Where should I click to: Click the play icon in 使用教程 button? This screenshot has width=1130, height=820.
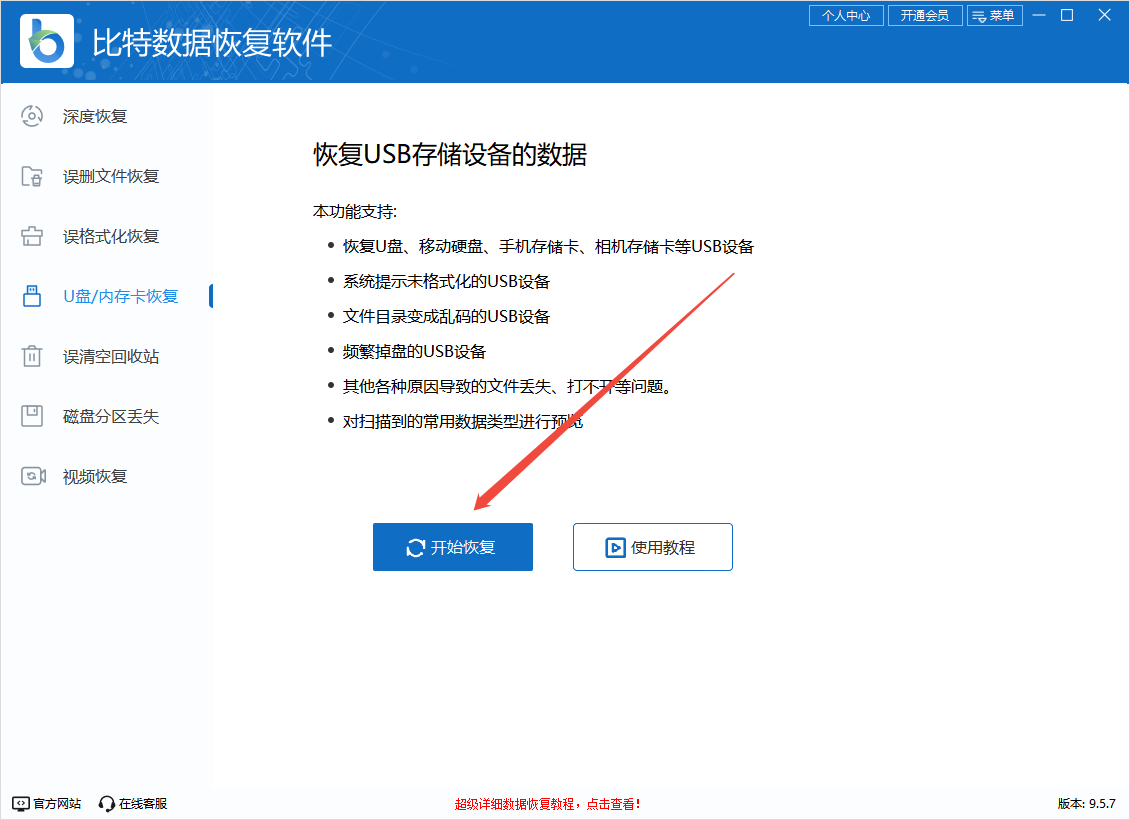615,548
